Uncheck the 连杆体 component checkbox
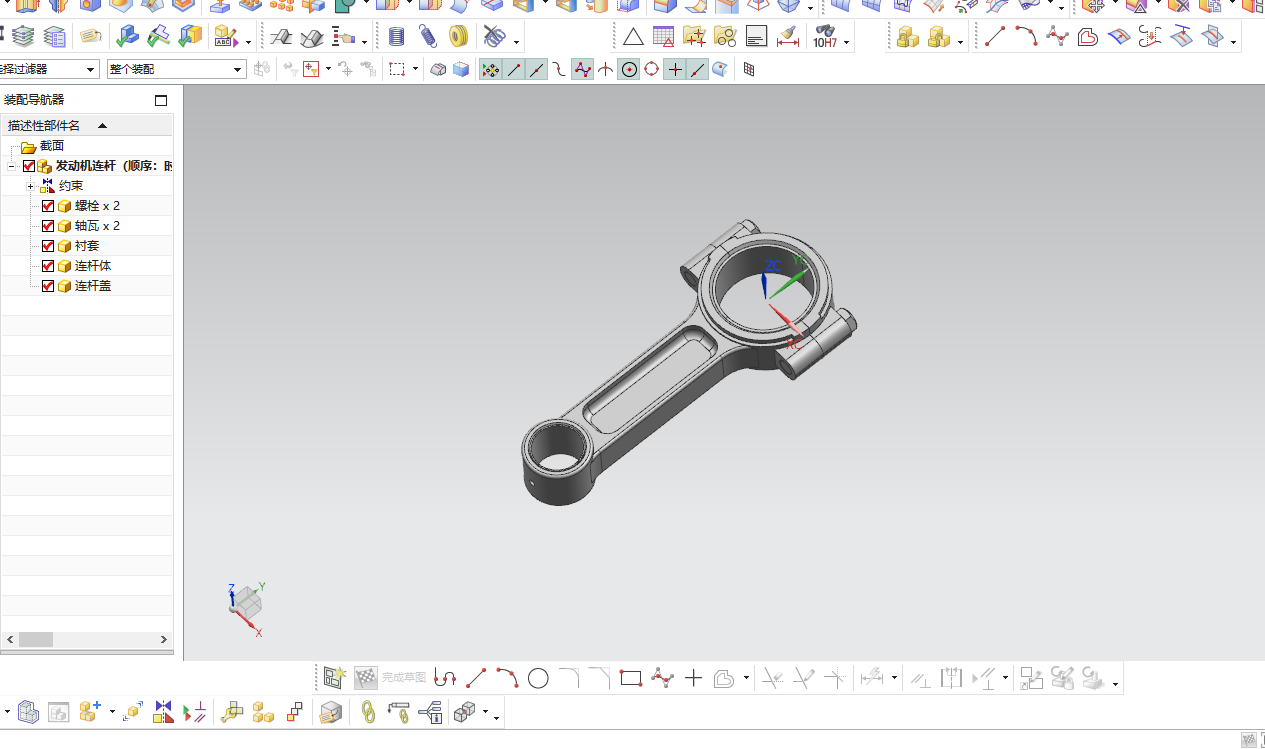This screenshot has width=1265, height=749. pos(48,266)
